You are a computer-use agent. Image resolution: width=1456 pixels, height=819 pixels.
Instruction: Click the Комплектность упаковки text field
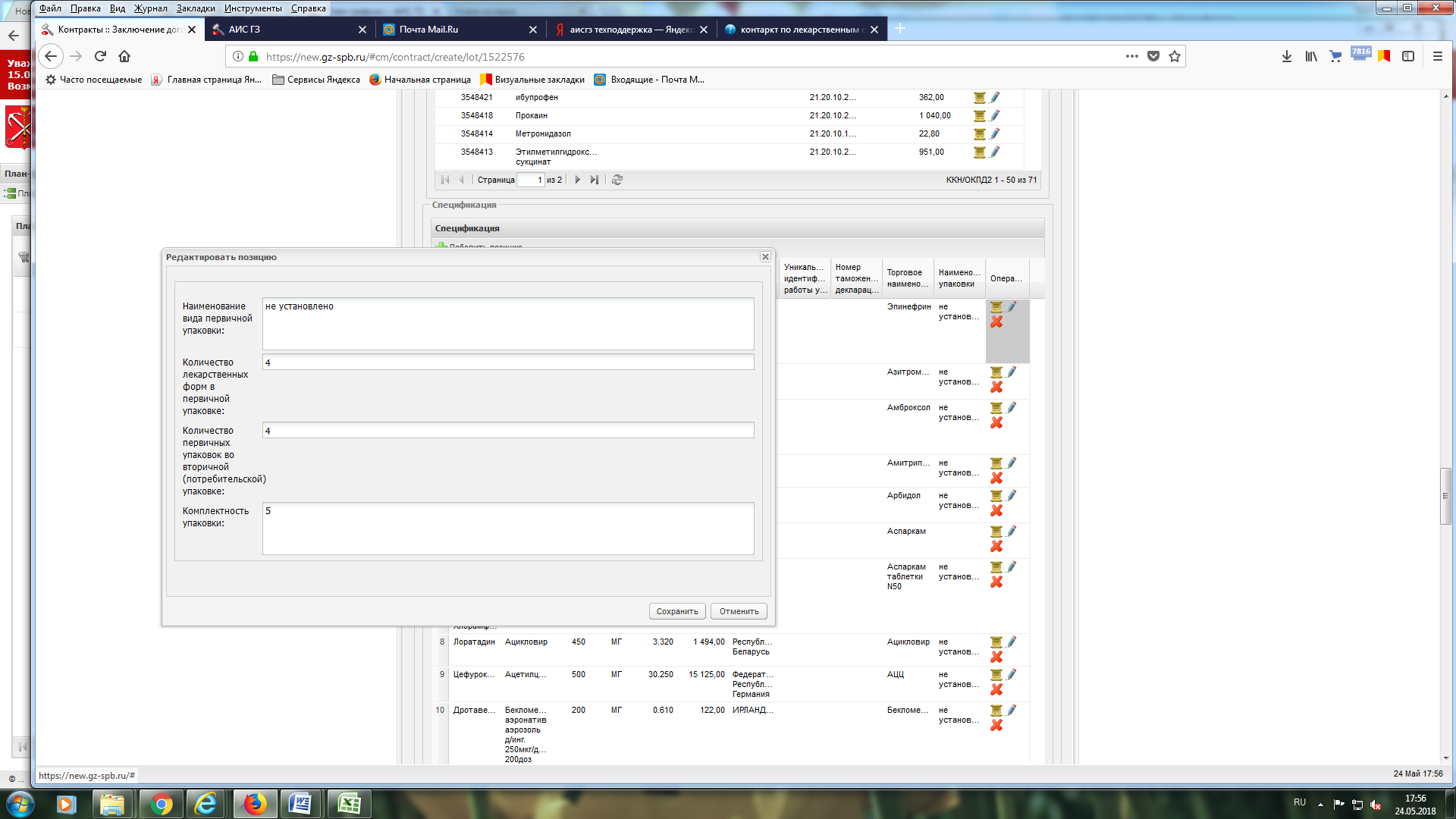point(508,528)
